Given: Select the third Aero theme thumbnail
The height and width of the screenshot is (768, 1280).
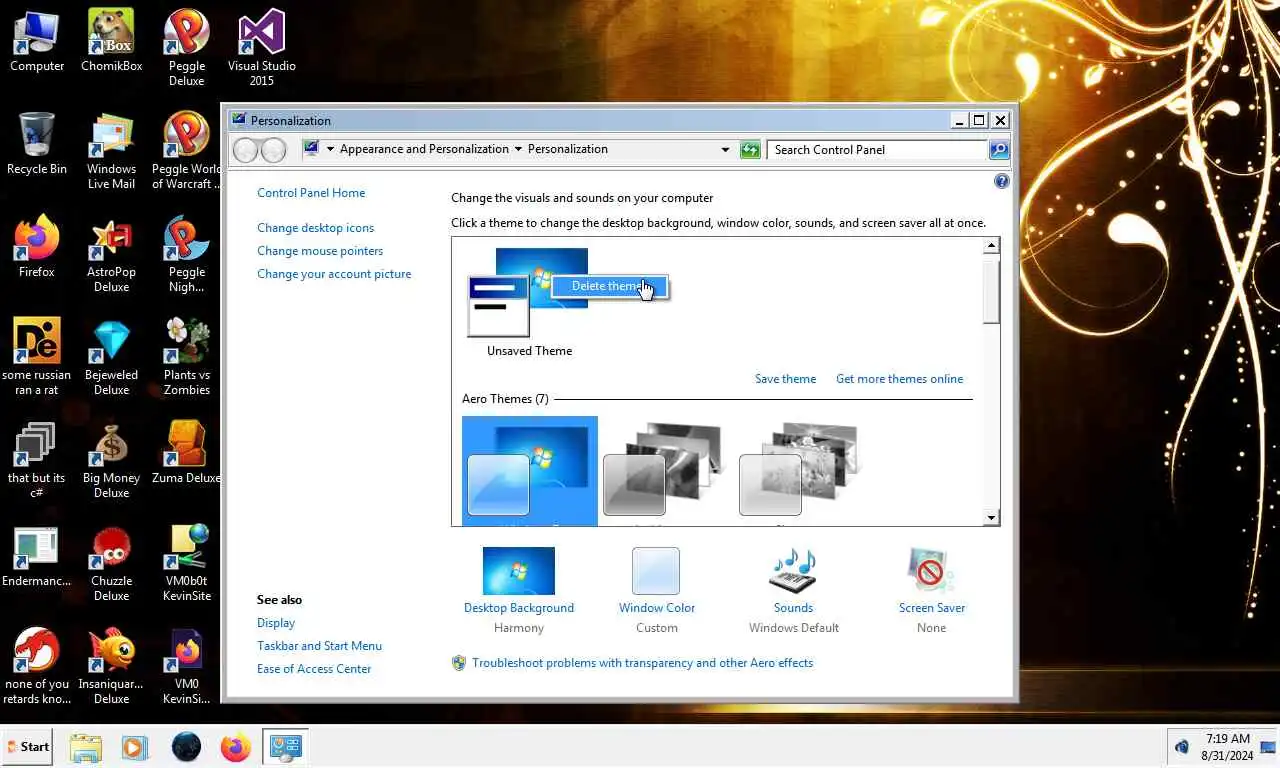Looking at the screenshot, I should click(801, 470).
